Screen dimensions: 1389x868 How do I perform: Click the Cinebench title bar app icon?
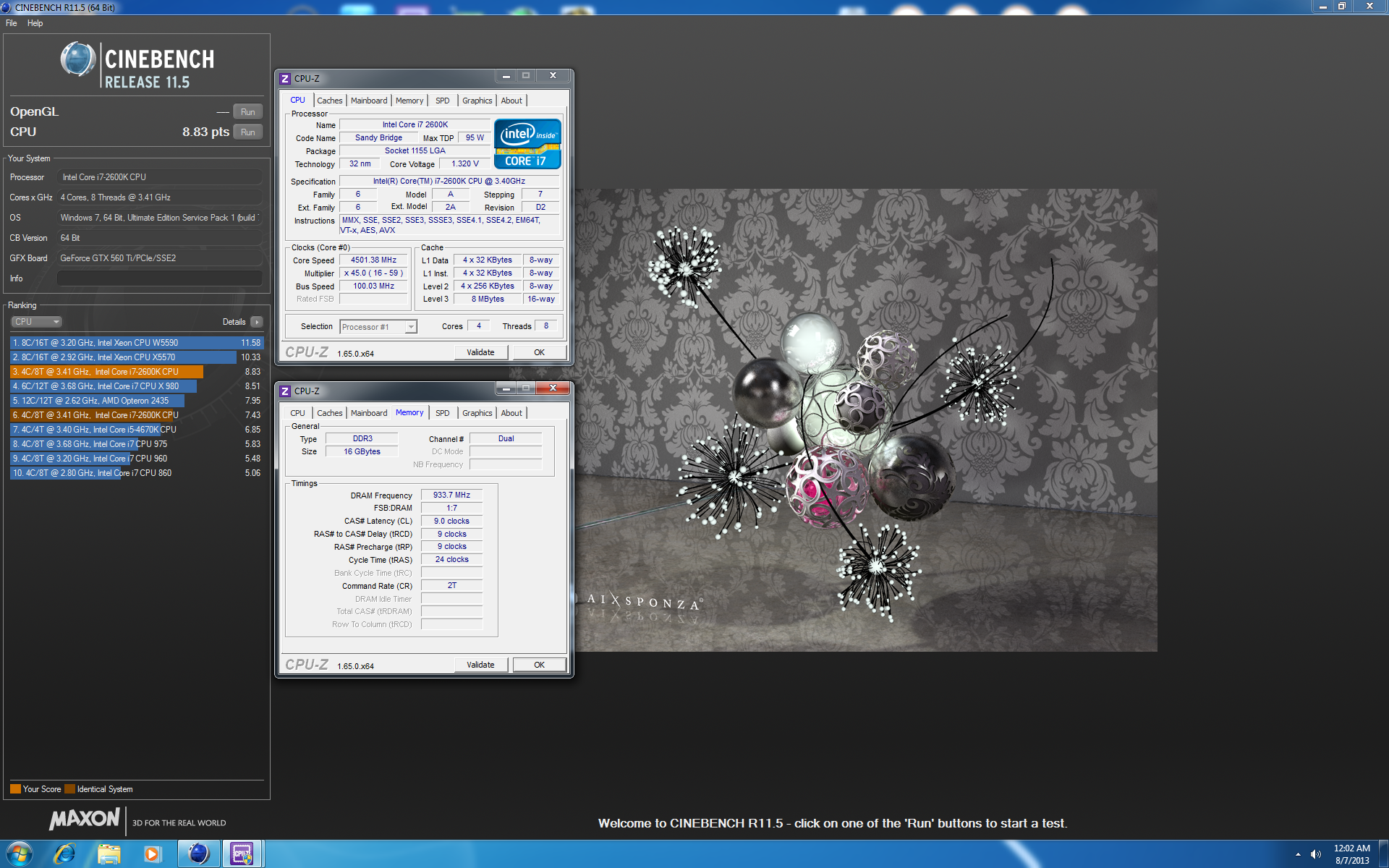click(7, 7)
